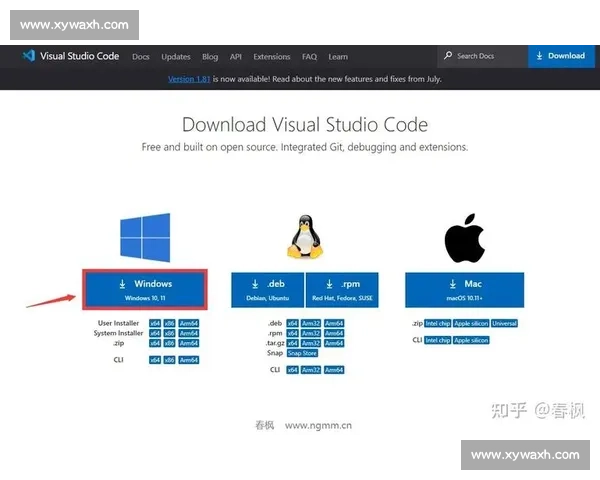
Task: Select Arm32 for Linux CLI row
Action: [x=311, y=370]
